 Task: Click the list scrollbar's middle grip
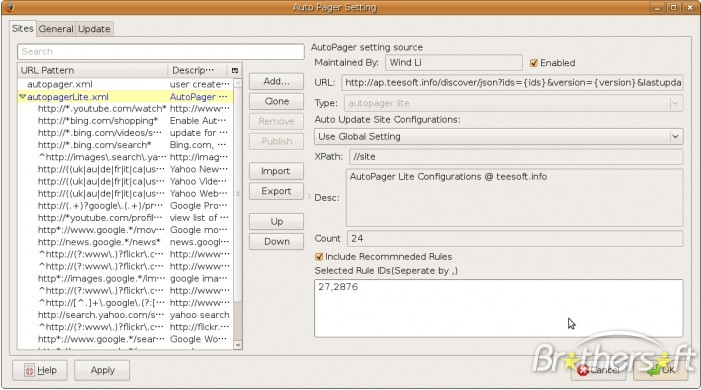[x=238, y=194]
